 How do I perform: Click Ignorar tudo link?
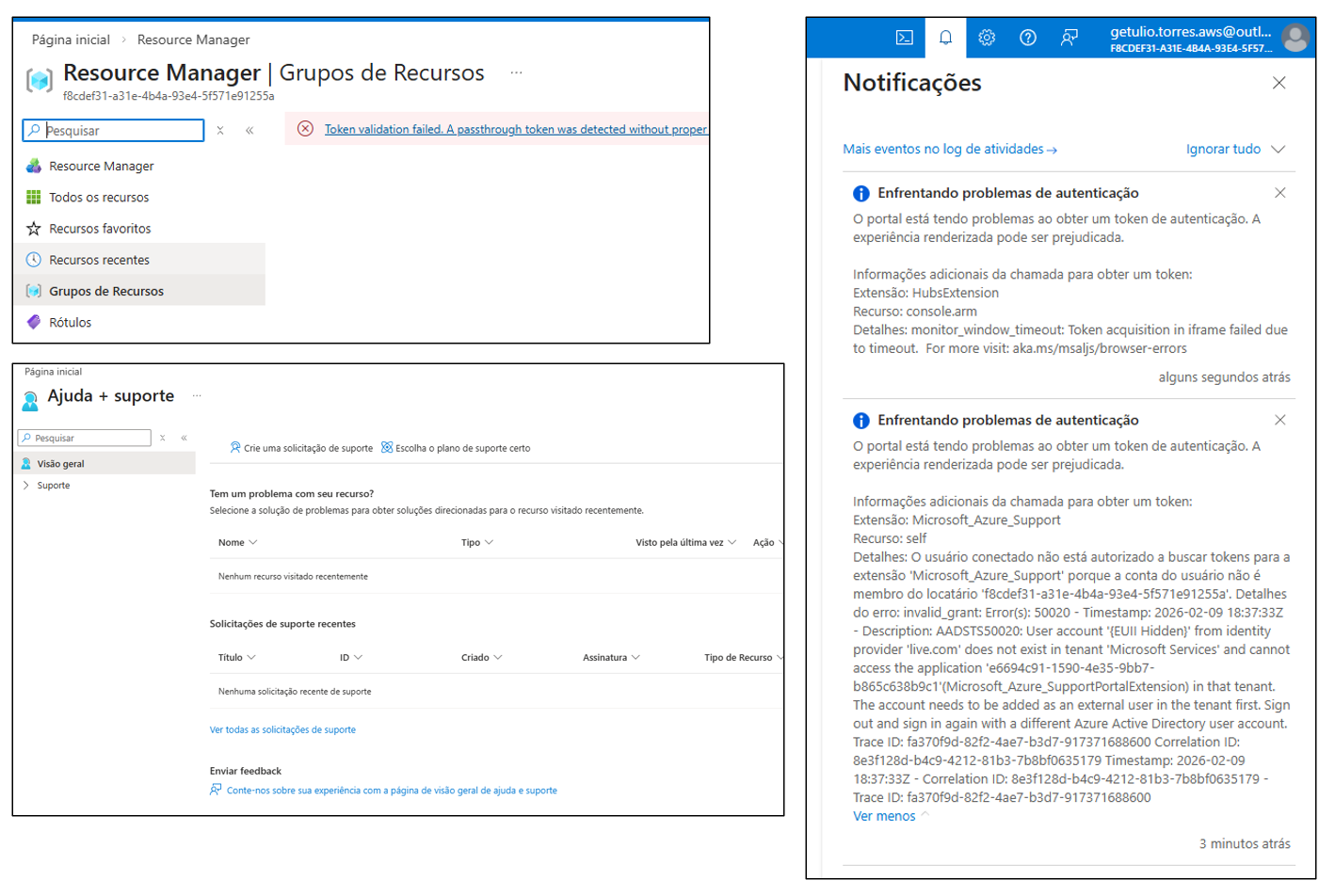pos(1223,149)
